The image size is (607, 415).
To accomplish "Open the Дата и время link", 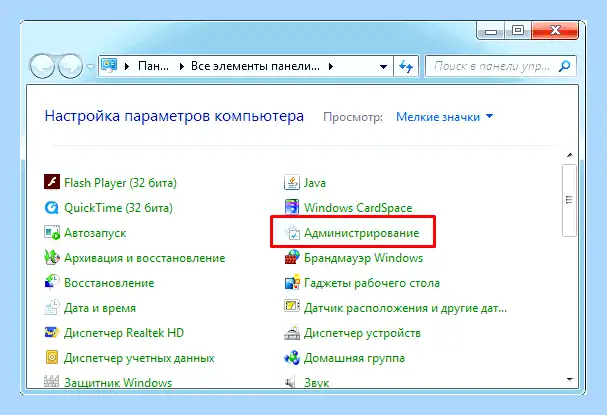I will point(100,308).
